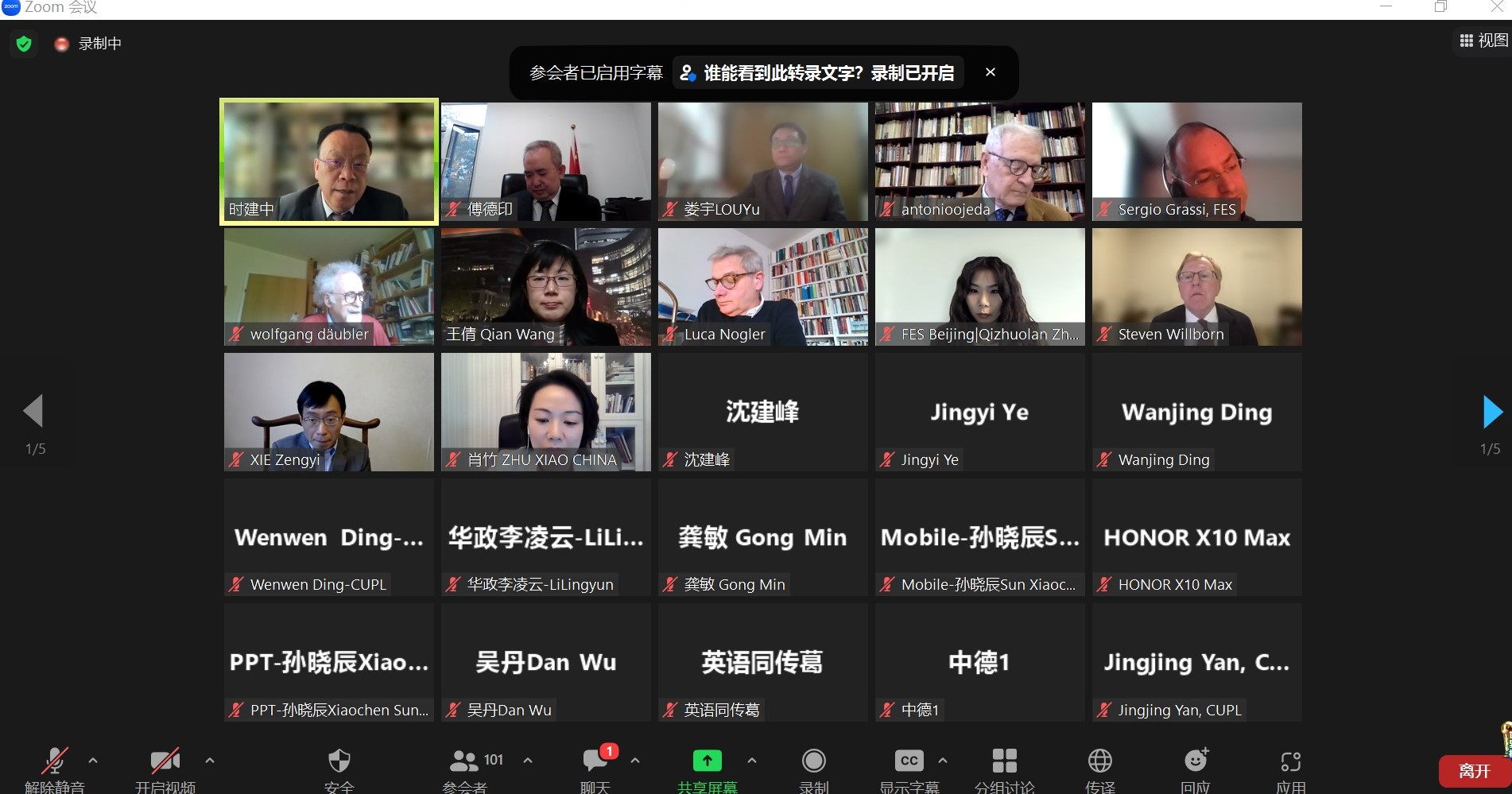Open the Participants (参会者) panel

(x=465, y=761)
